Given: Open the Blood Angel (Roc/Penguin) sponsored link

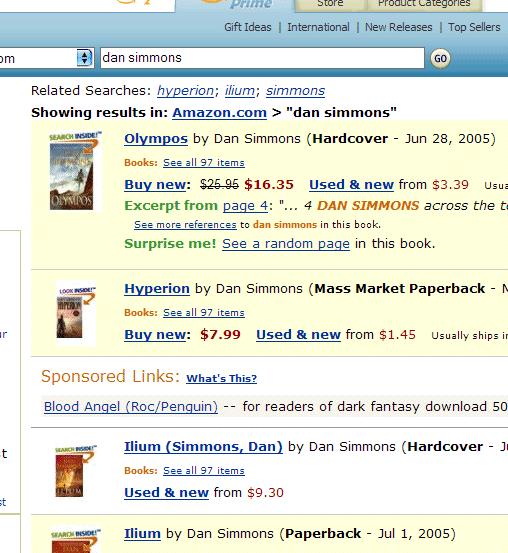Looking at the screenshot, I should pyautogui.click(x=131, y=407).
